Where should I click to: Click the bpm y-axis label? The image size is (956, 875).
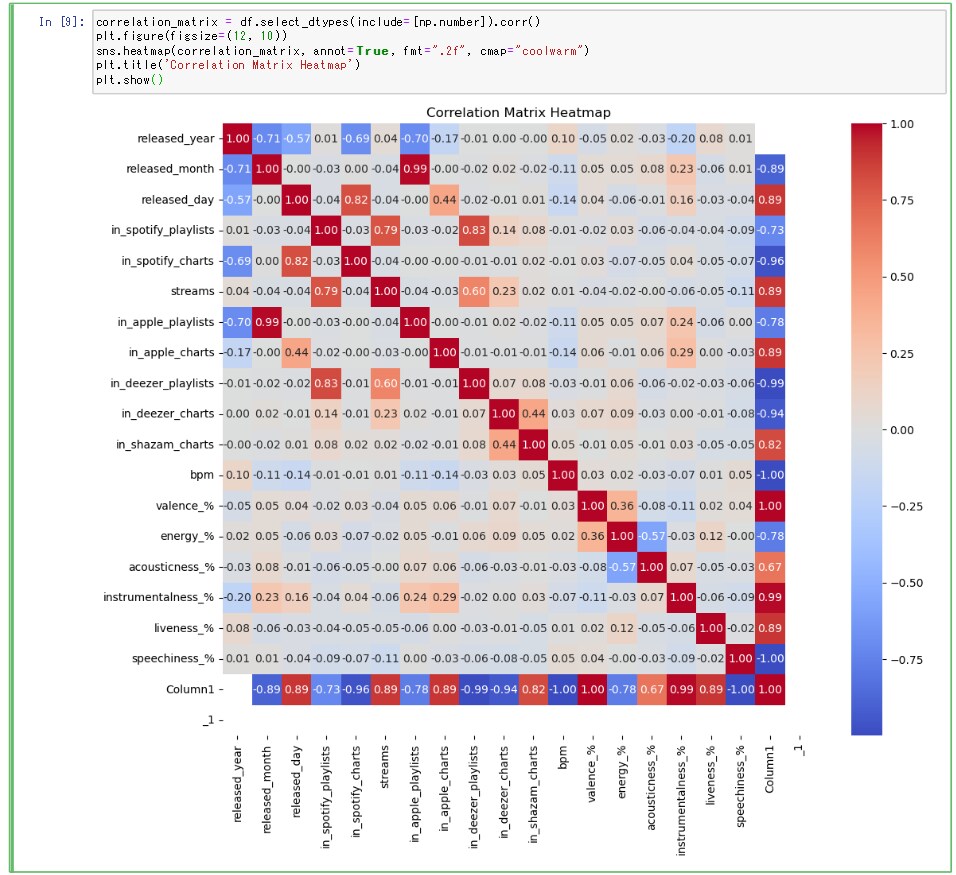(202, 475)
